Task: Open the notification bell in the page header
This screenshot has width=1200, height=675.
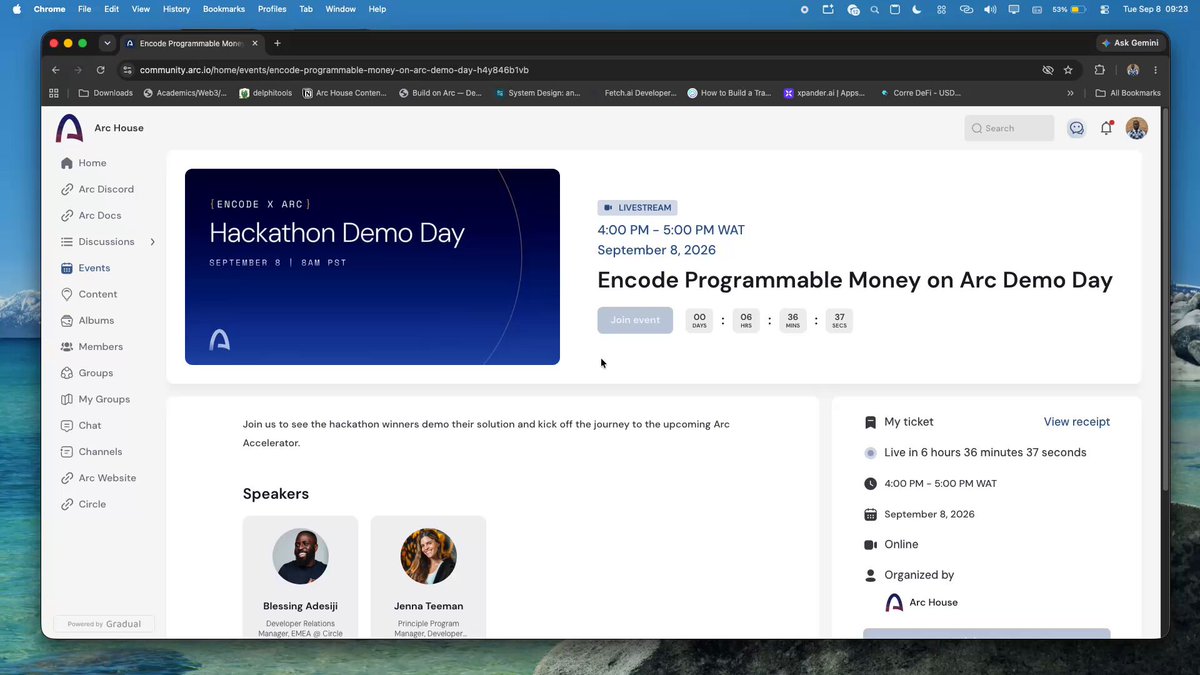Action: coord(1106,128)
